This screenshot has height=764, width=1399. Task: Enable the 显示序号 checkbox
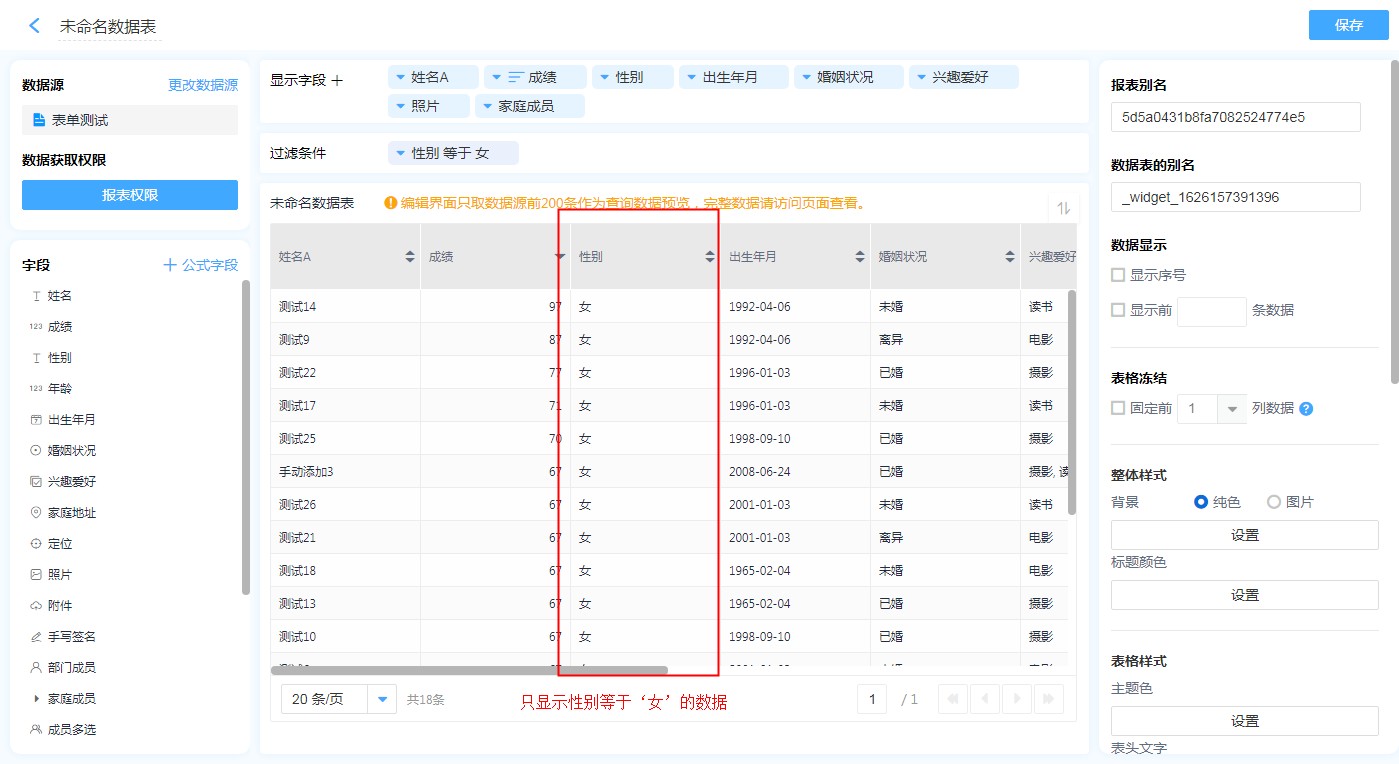tap(1118, 275)
